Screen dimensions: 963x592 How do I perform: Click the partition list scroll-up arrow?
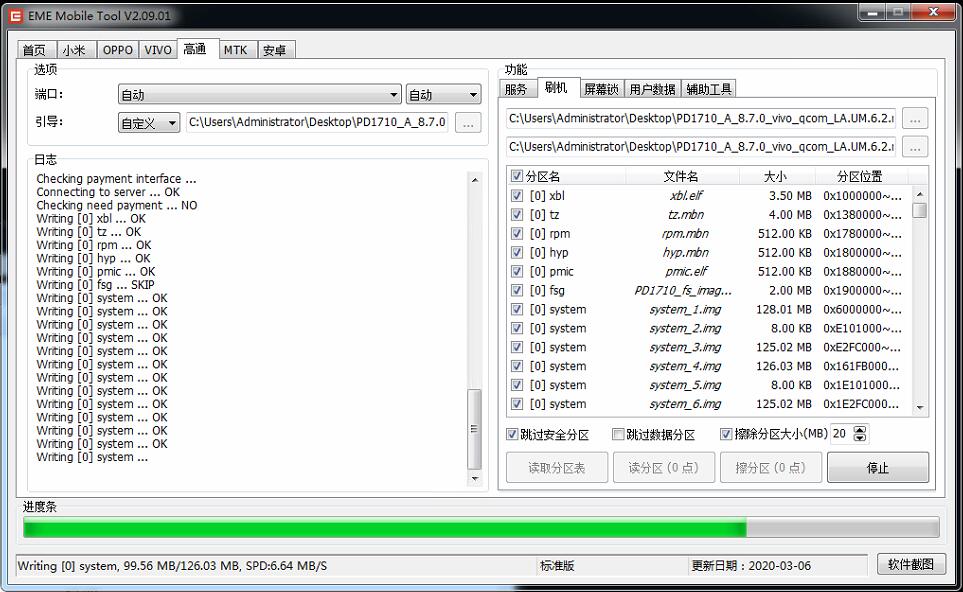919,194
